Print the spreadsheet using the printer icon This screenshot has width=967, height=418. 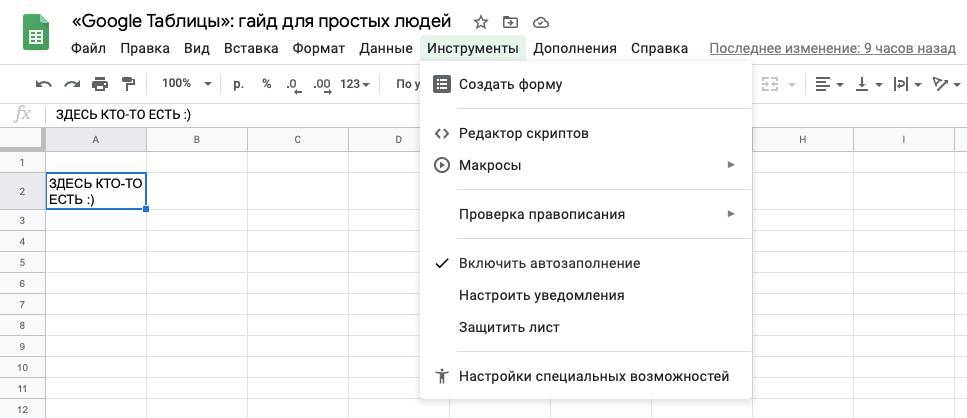pos(100,84)
